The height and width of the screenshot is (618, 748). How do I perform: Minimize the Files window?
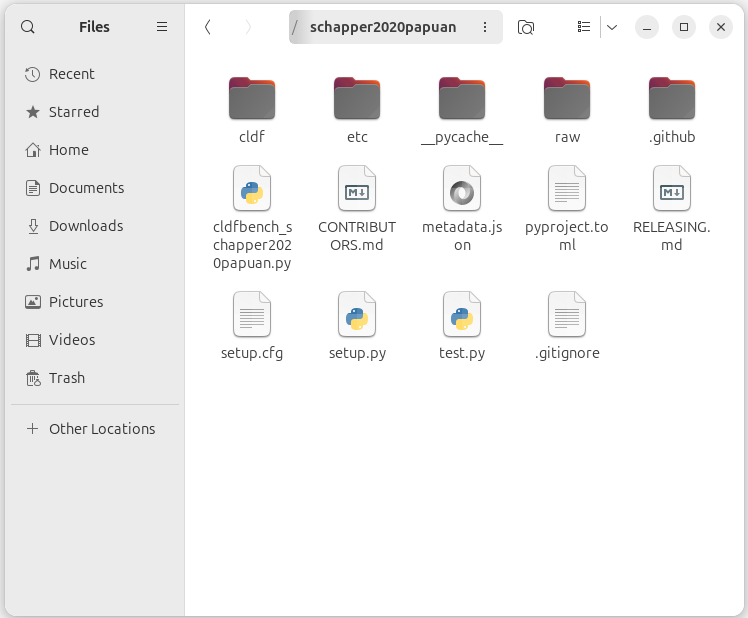click(x=646, y=27)
